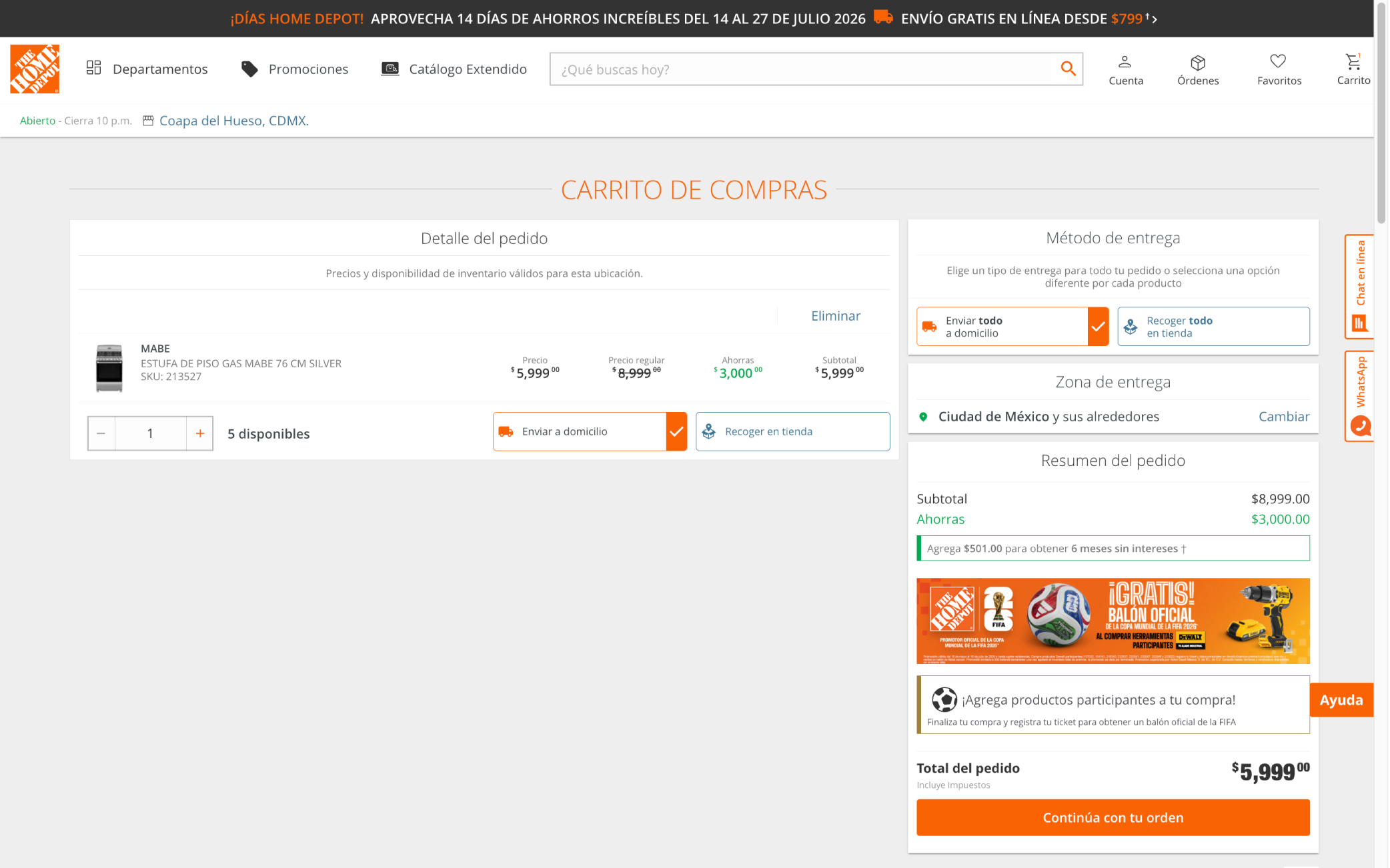Click the soccer ball icon in promo notice
The height and width of the screenshot is (868, 1390).
944,699
